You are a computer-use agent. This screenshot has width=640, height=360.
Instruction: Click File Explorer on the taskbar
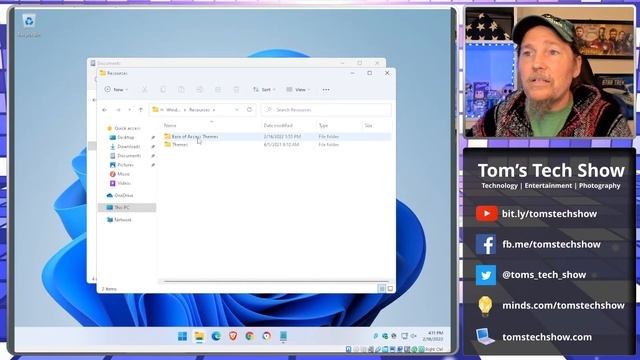point(199,336)
